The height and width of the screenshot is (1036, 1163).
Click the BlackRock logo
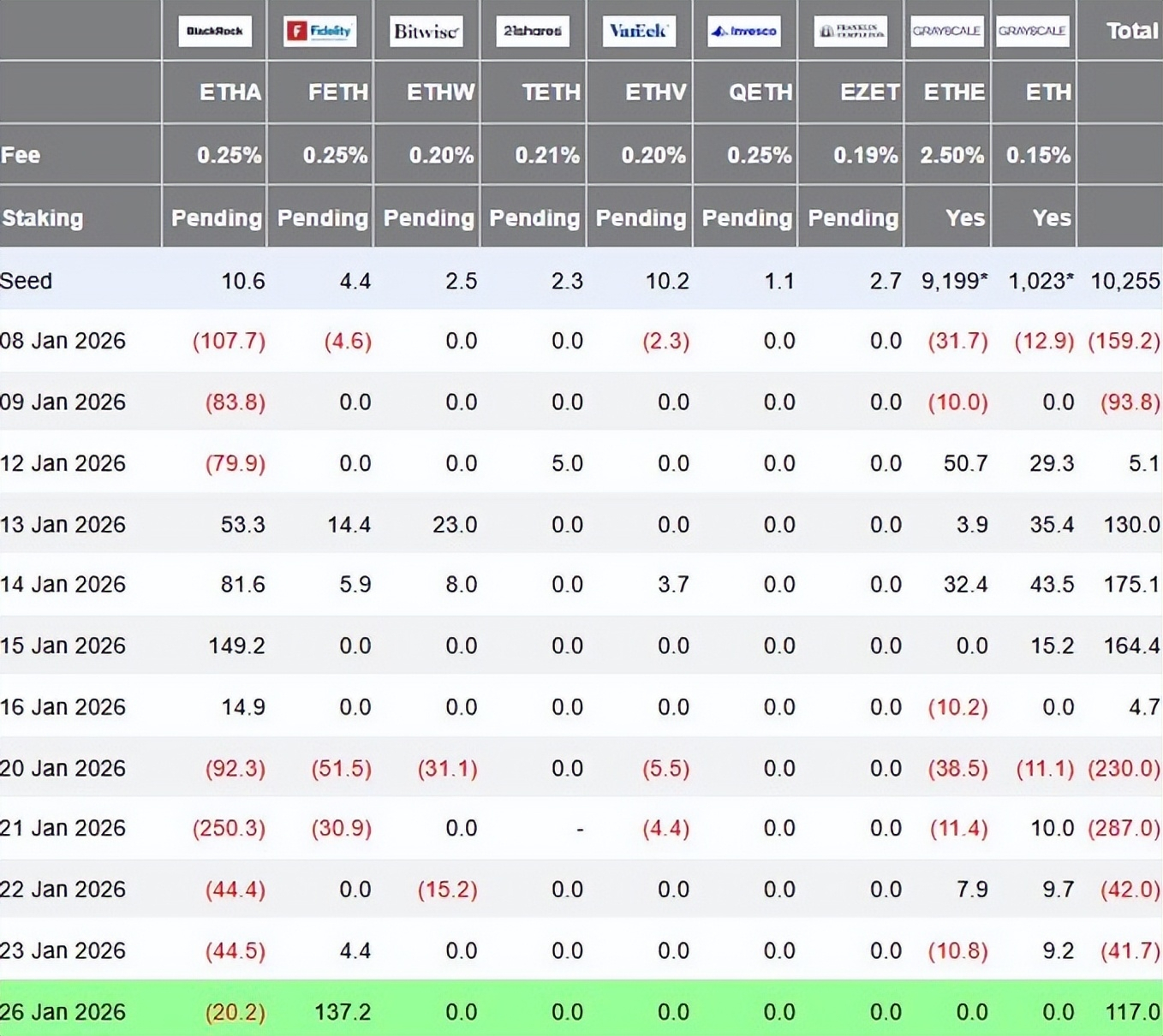pyautogui.click(x=215, y=32)
